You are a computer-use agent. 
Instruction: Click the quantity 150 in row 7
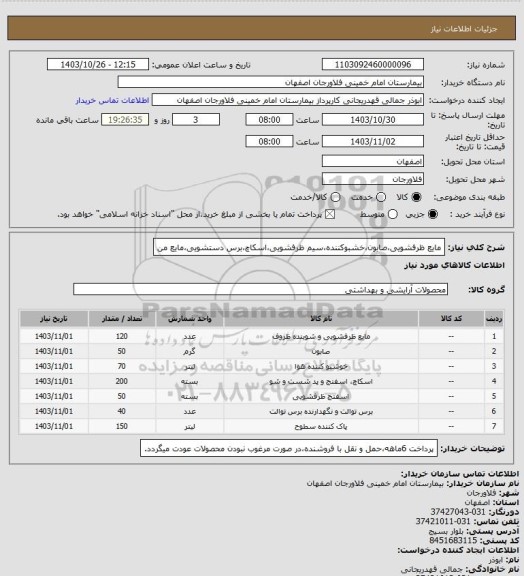coord(122,427)
